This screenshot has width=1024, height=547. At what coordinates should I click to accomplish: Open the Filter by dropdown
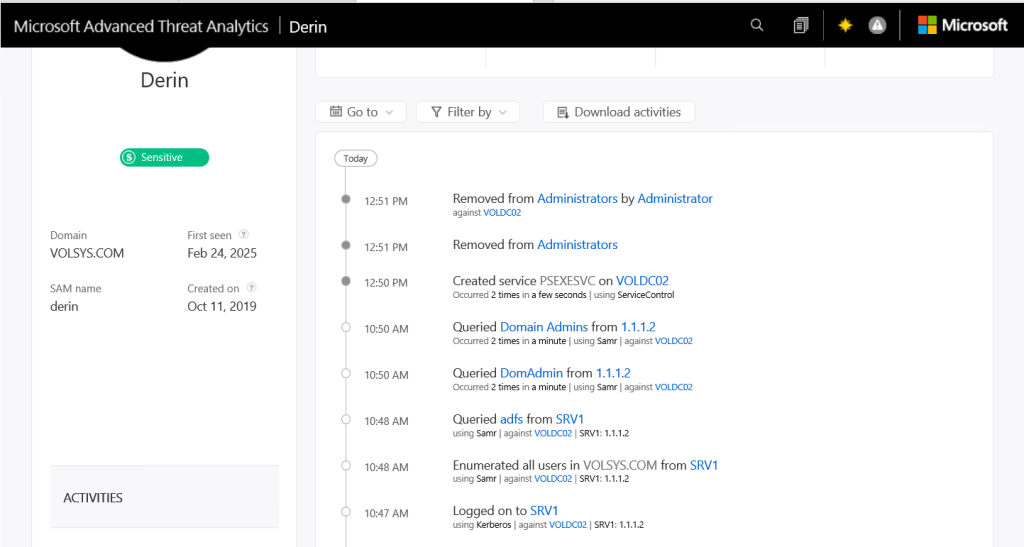[468, 112]
